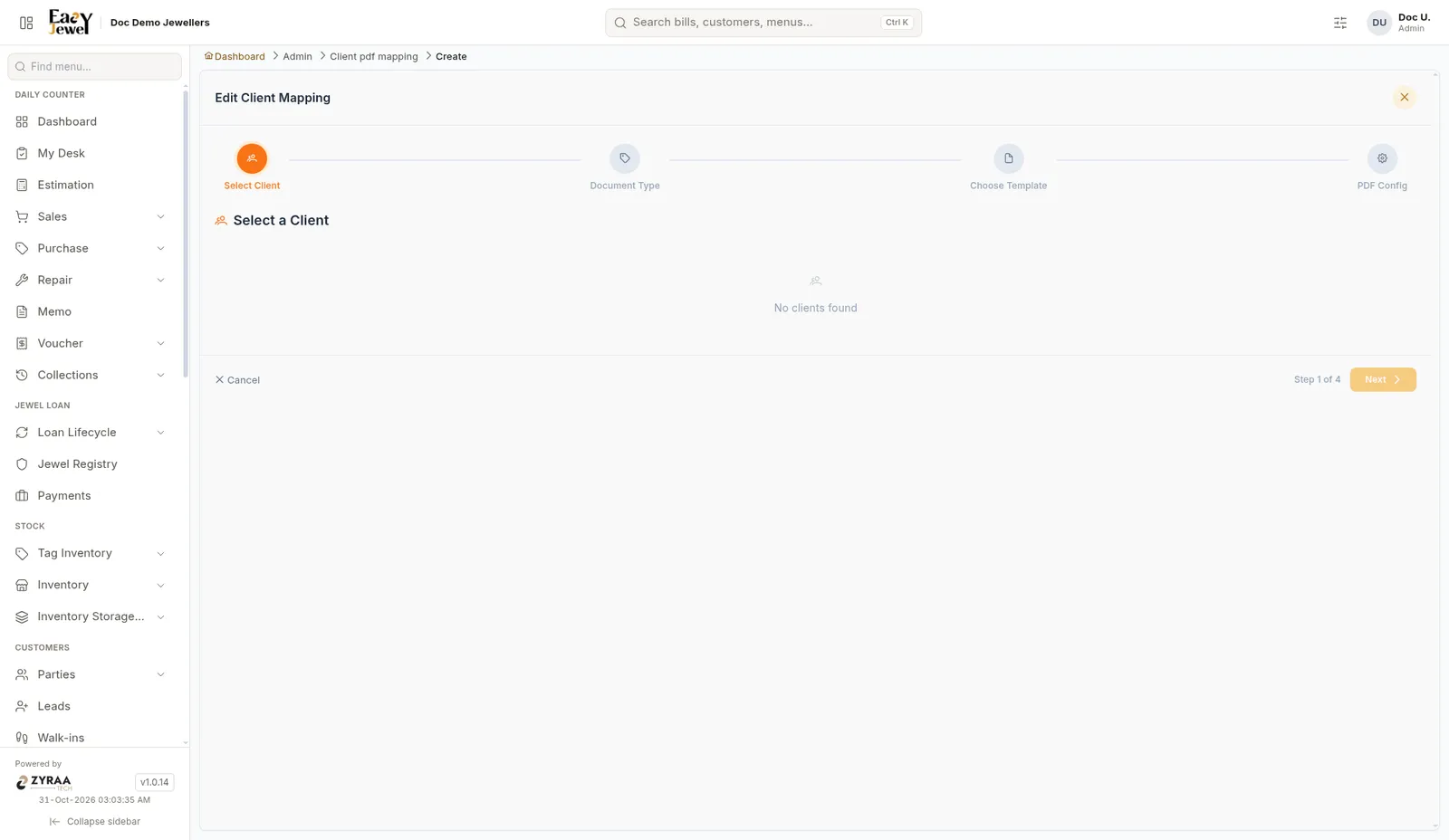Click the Payments sidebar icon

click(22, 495)
